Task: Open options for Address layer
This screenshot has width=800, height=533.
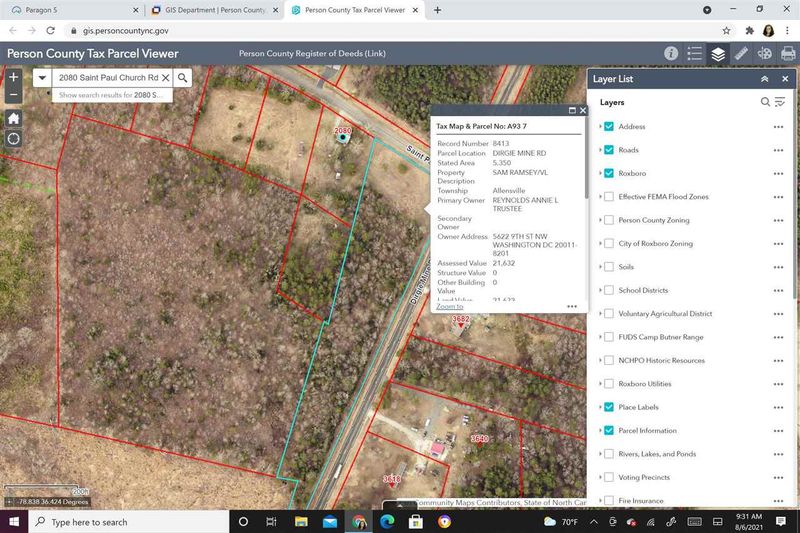Action: coord(778,127)
